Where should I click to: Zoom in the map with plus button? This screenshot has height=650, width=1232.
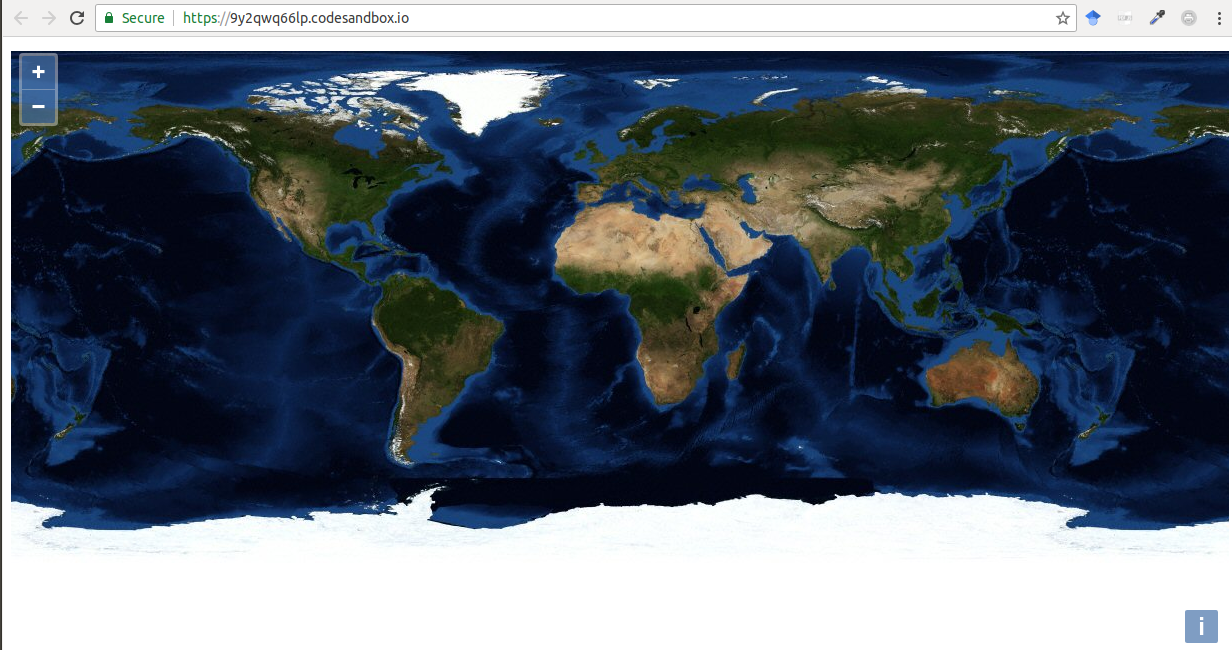(x=38, y=72)
